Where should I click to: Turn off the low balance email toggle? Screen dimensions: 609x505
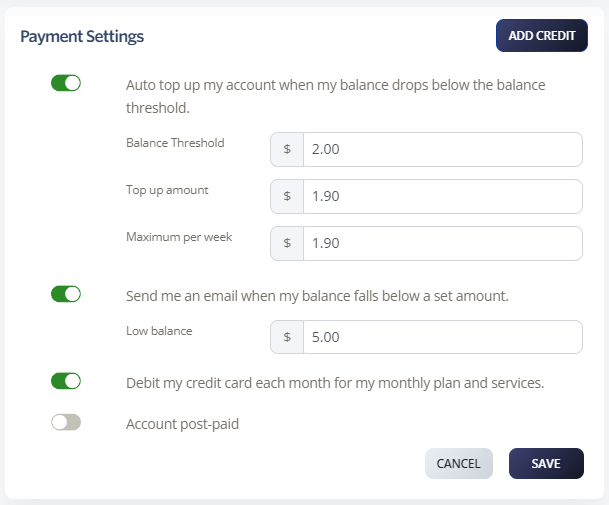tap(66, 294)
